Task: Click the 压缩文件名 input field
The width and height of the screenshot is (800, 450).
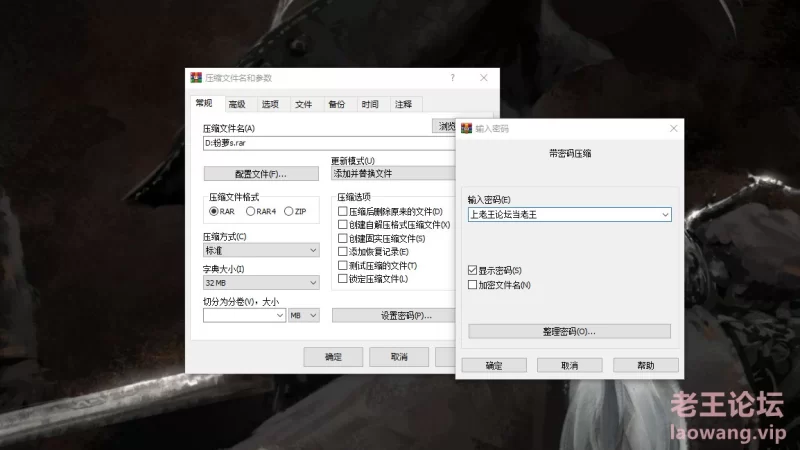Action: pyautogui.click(x=329, y=143)
